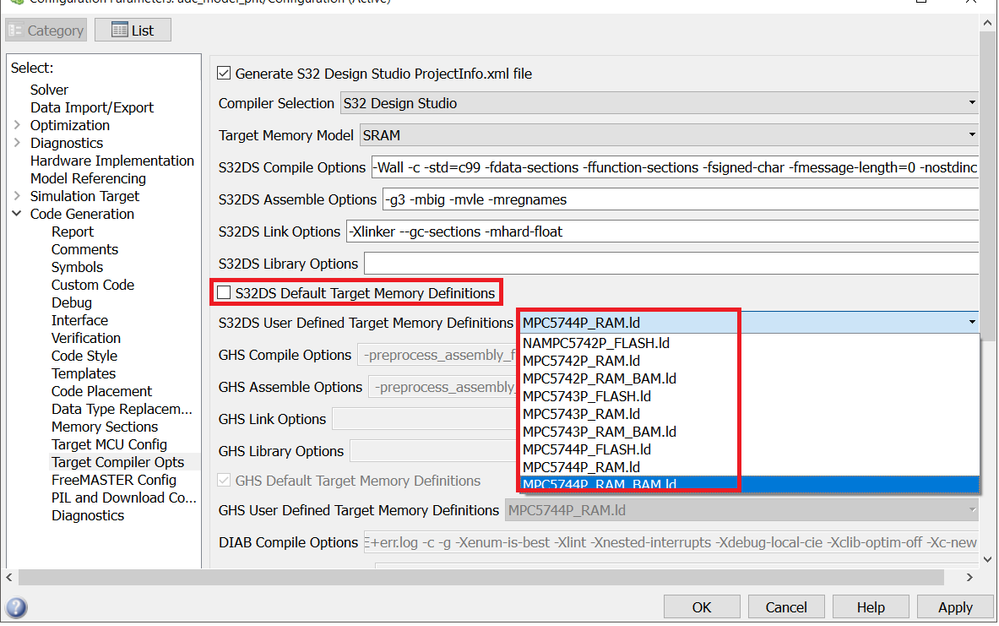999x626 pixels.
Task: Click GHS Compile Options field
Action: coord(436,355)
